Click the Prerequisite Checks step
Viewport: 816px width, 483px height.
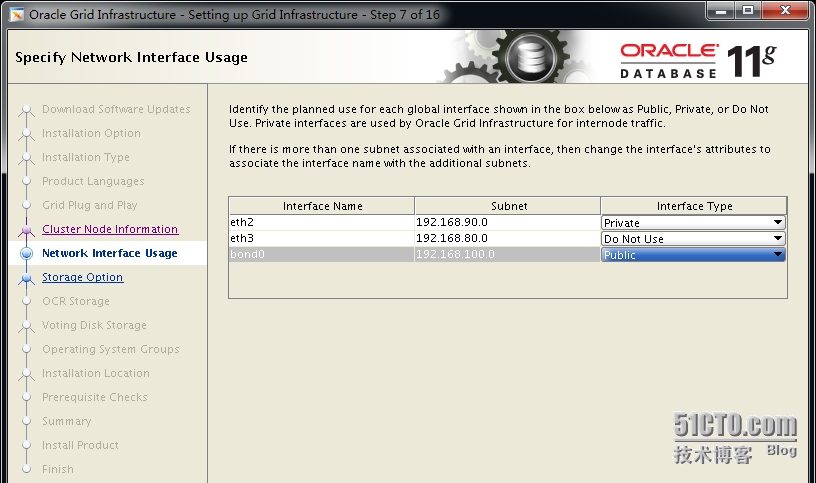point(94,397)
